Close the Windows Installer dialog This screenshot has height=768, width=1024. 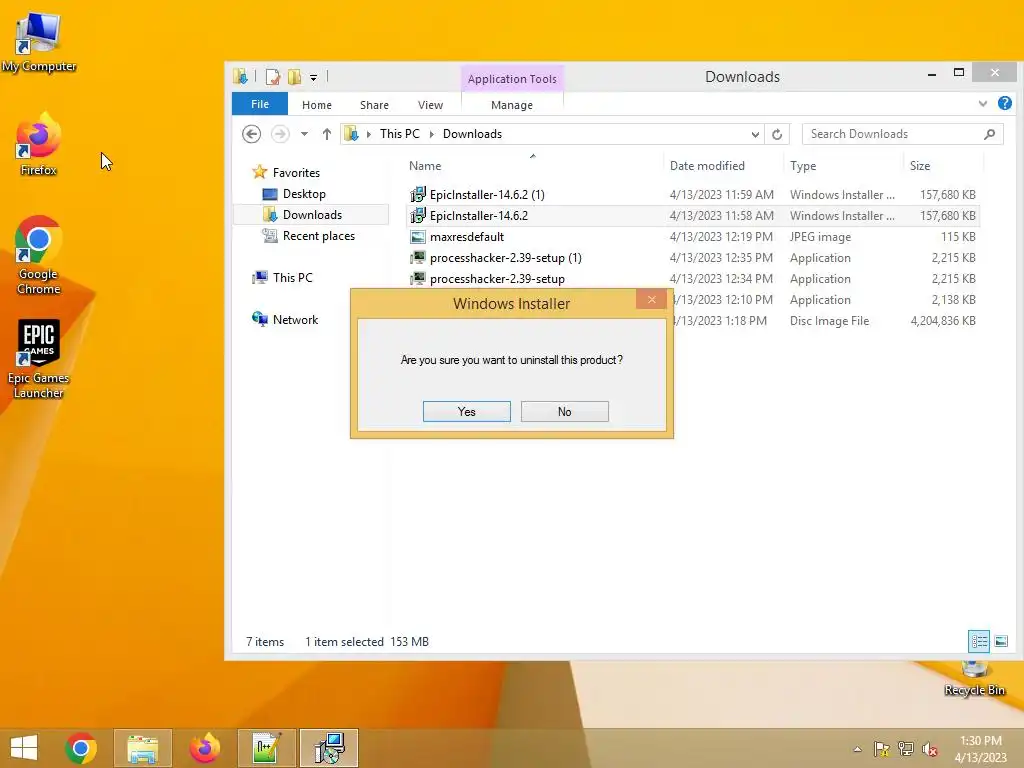pyautogui.click(x=651, y=300)
